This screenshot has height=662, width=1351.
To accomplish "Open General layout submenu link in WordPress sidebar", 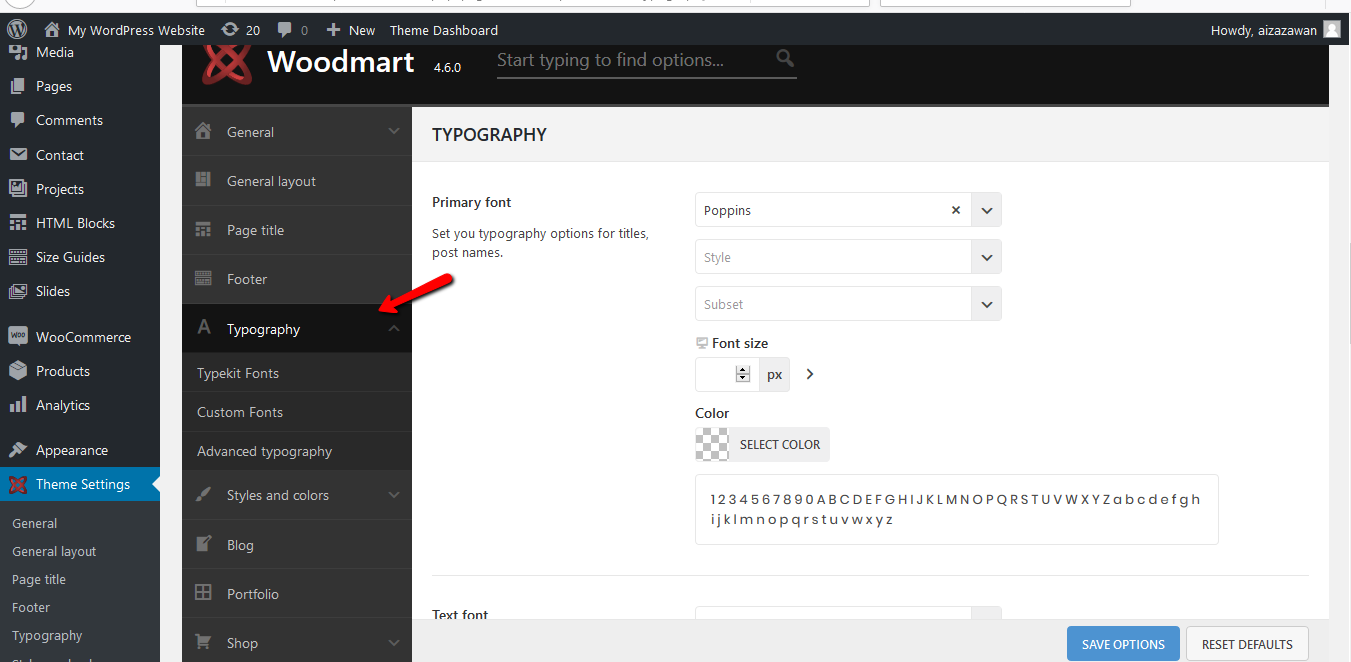I will click(54, 551).
